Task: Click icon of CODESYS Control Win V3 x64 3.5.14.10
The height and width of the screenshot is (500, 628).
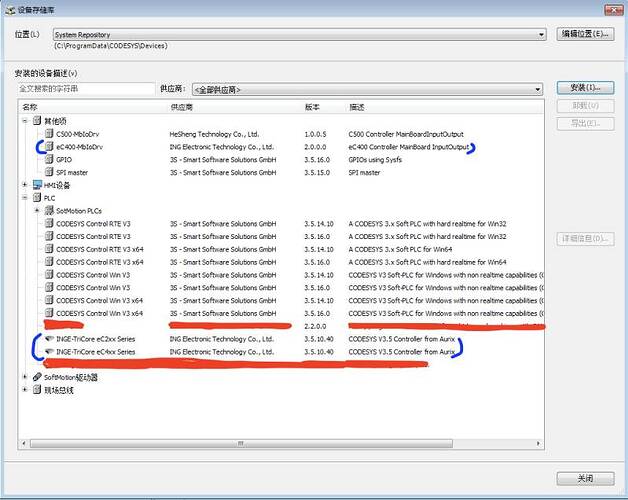Action: (49, 300)
